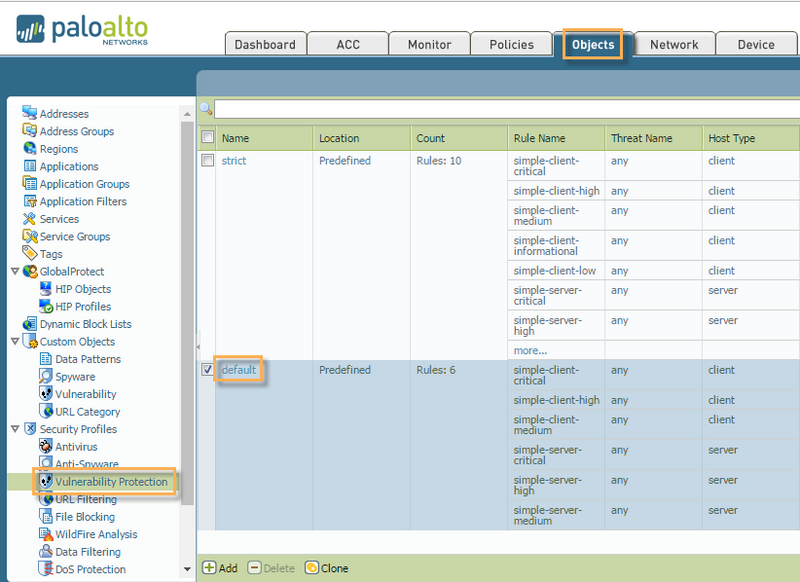Viewport: 800px width, 582px height.
Task: Toggle the select-all header checkbox
Action: click(208, 138)
